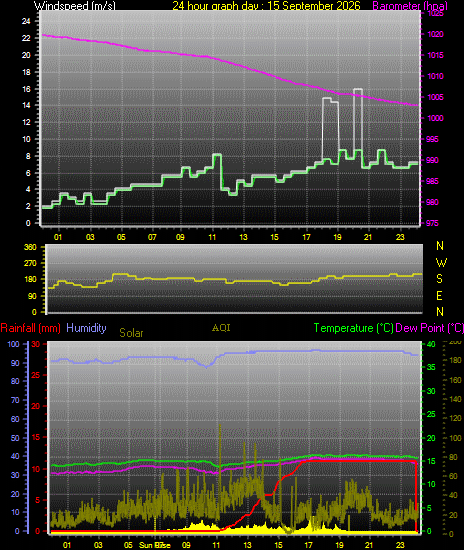Click the W compass letter
Viewport: 464px width, 550px height.
(441, 262)
